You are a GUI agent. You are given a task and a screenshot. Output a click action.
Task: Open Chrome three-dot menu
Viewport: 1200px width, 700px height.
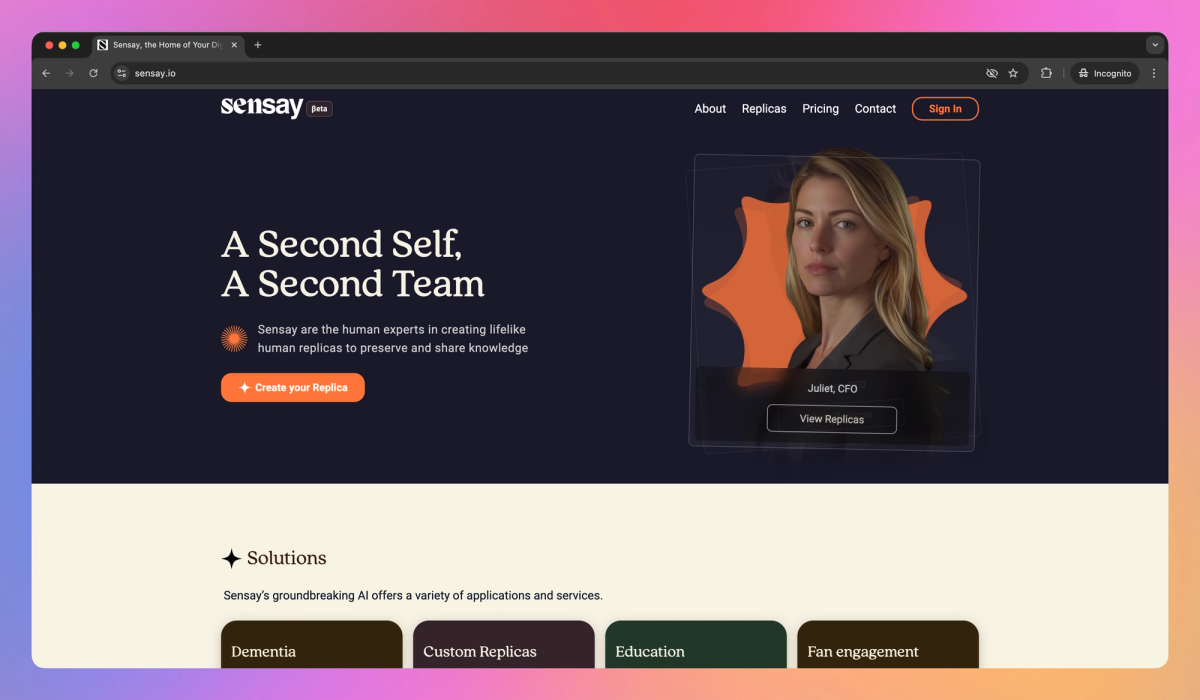[1154, 73]
